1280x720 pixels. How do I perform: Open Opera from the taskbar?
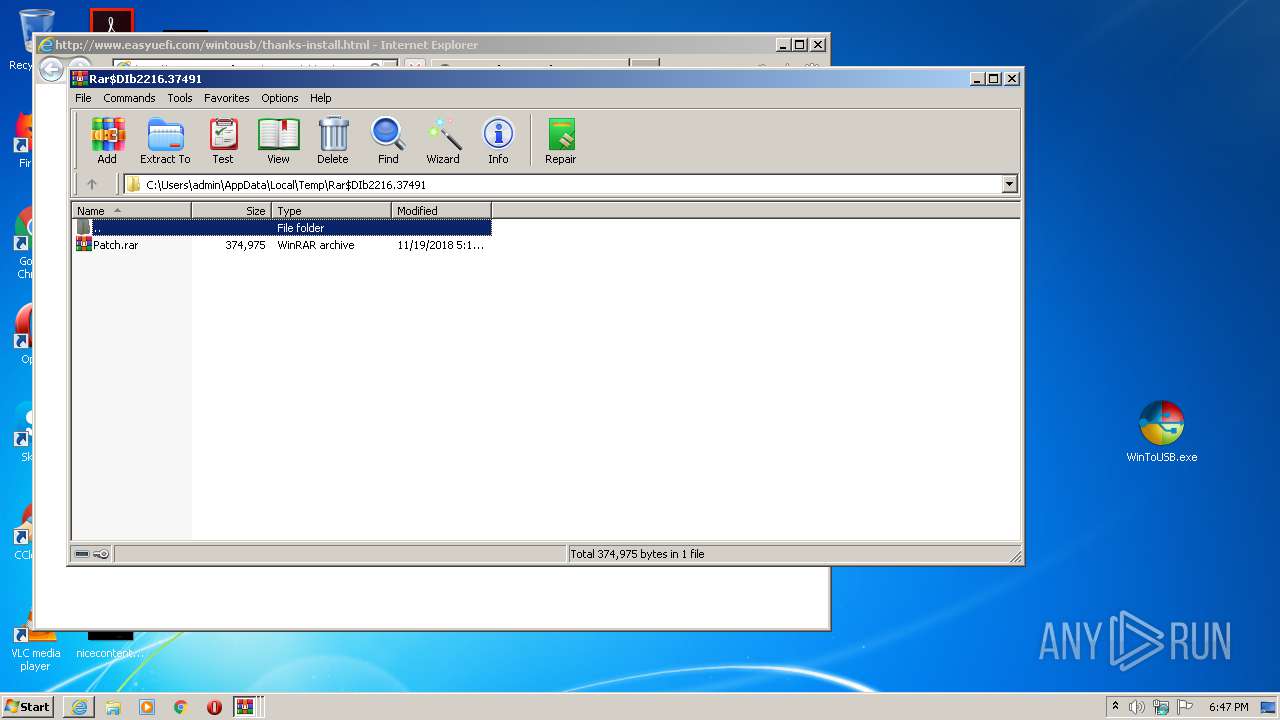click(214, 707)
